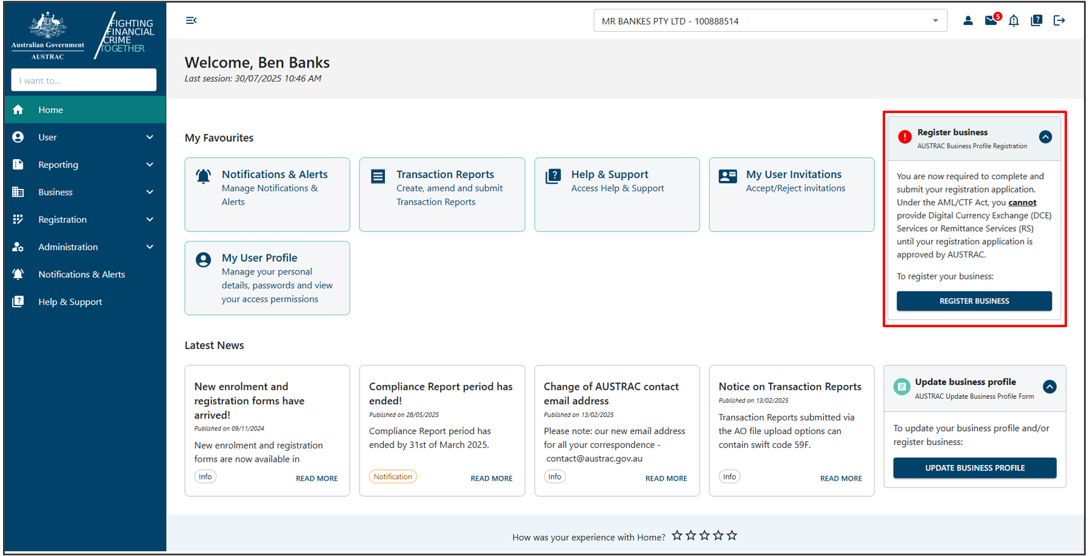This screenshot has height=556, width=1090.
Task: Click the Help & Support icon in sidebar
Action: (19, 302)
